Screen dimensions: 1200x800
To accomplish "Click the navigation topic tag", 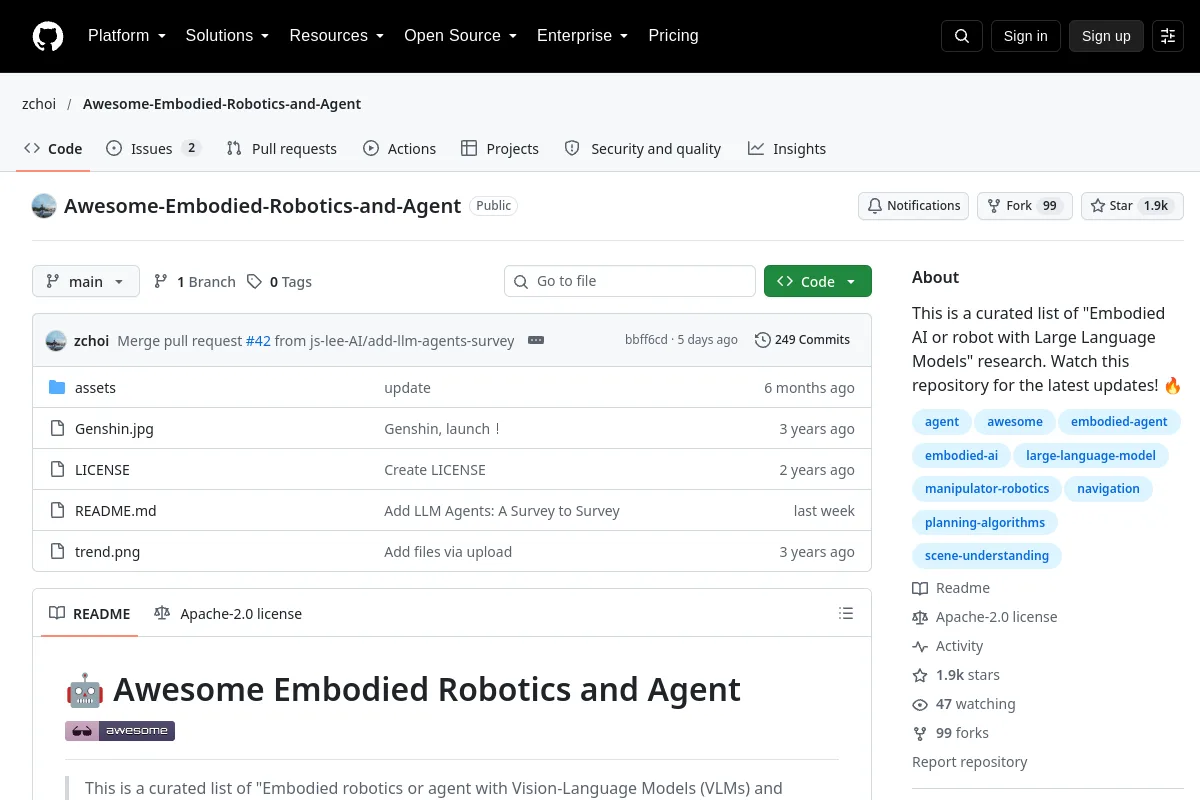I will 1108,489.
